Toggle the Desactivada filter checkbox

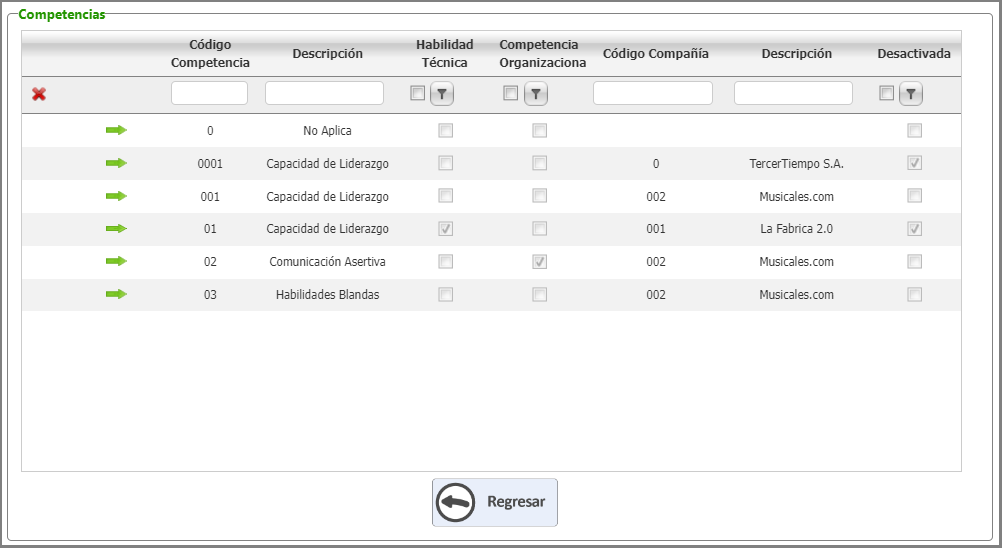[x=886, y=93]
